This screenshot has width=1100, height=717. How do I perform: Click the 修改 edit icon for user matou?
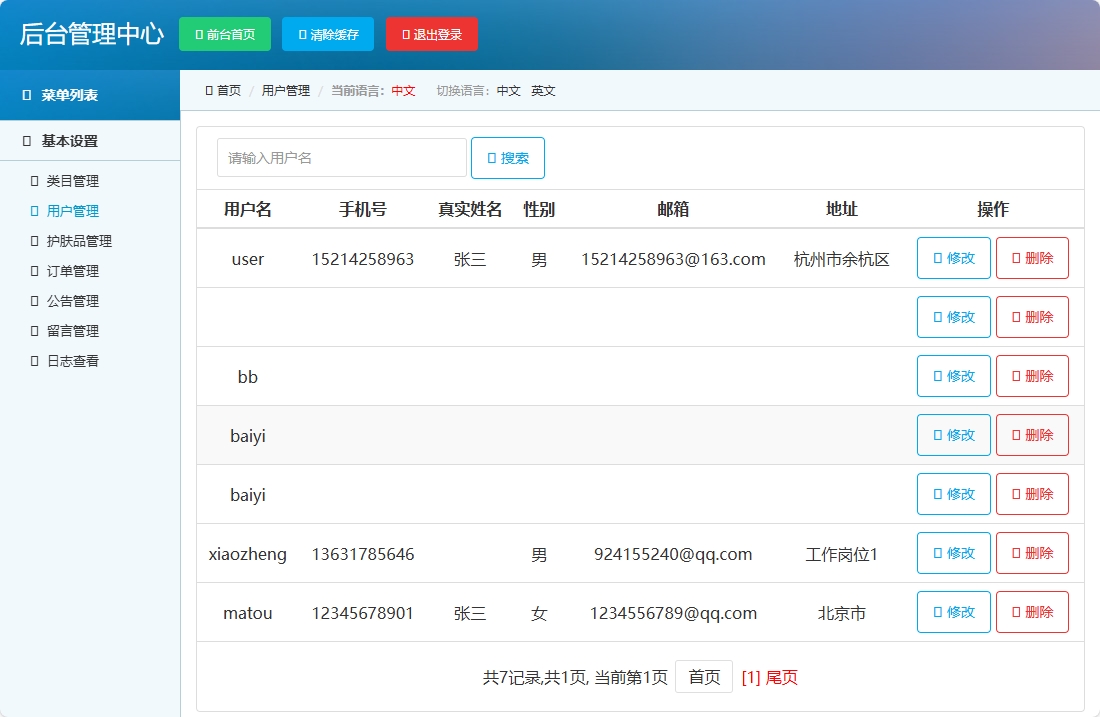(x=938, y=612)
